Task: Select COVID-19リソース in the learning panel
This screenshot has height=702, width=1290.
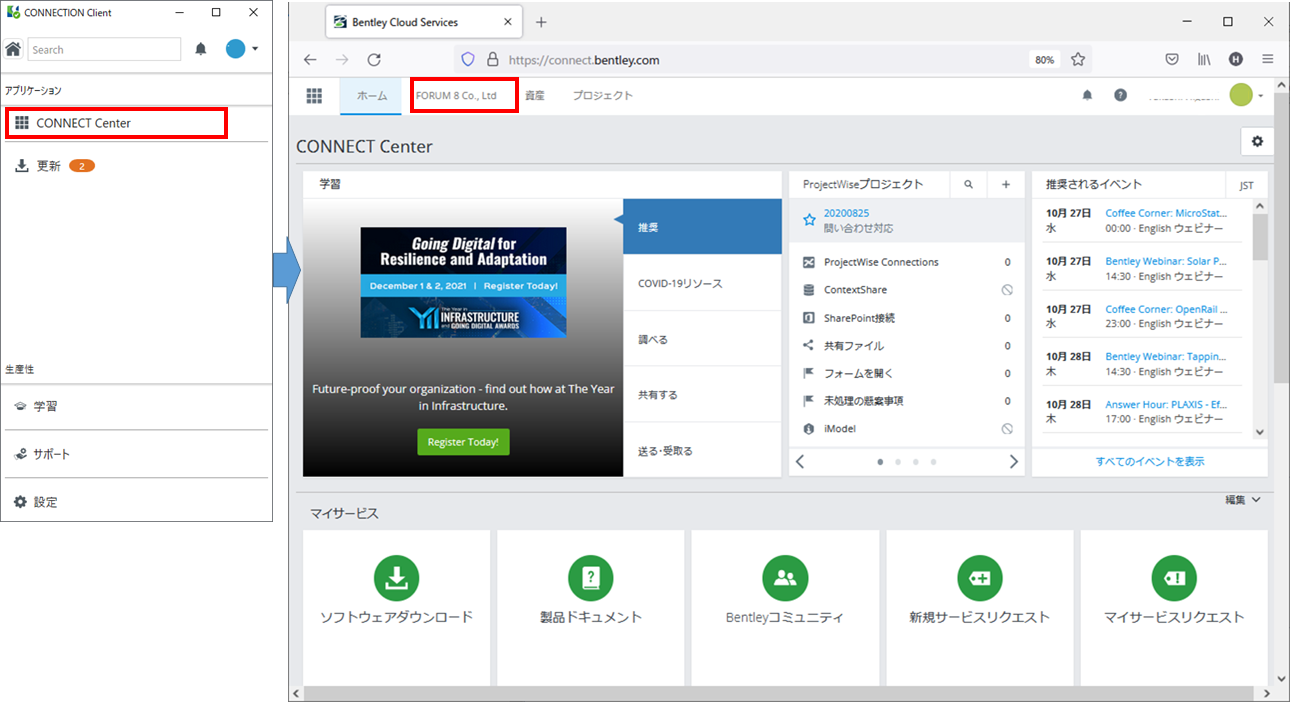Action: (x=702, y=283)
